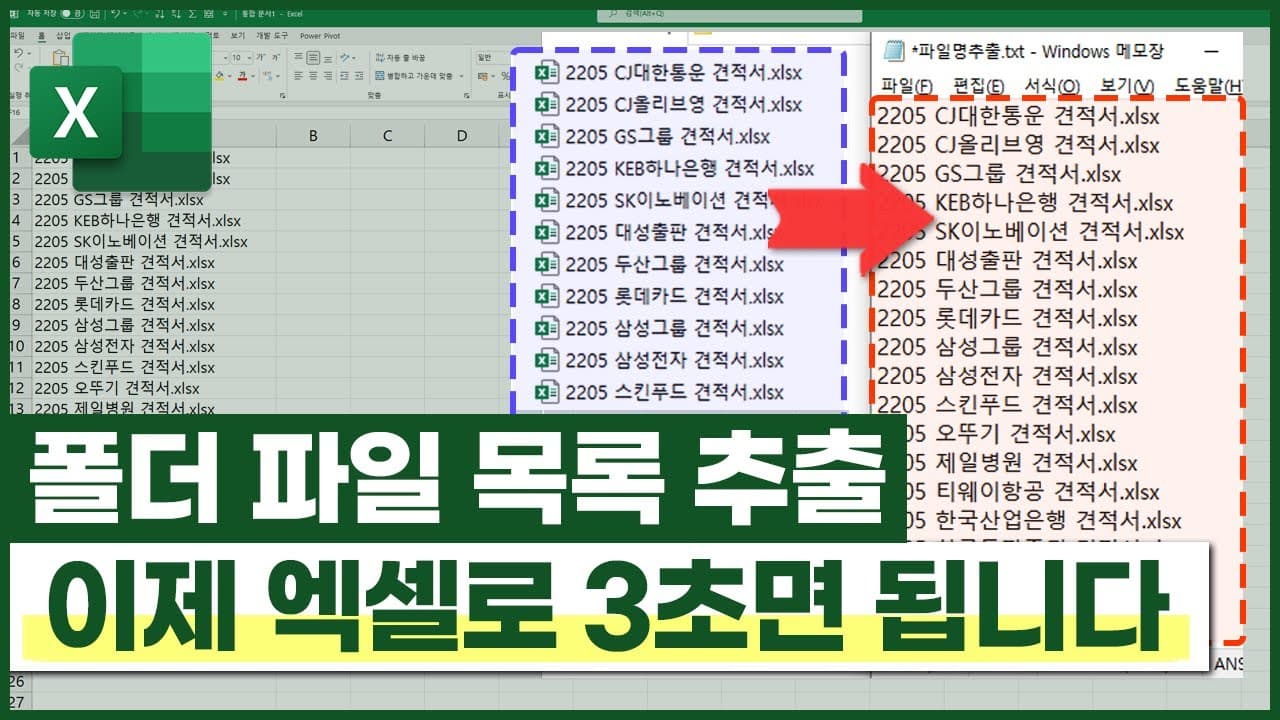Select Excel cell with 2205 SK이노베이션 견적서.xlsx

[152, 241]
